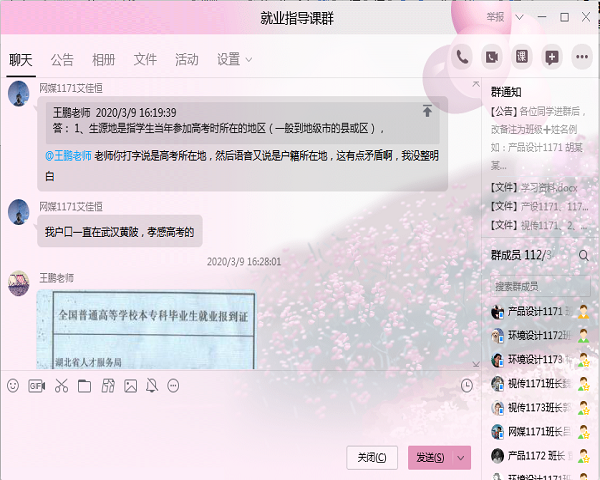This screenshot has height=480, width=600.
Task: Open the employment certificate image thumbnail
Action: (x=146, y=330)
